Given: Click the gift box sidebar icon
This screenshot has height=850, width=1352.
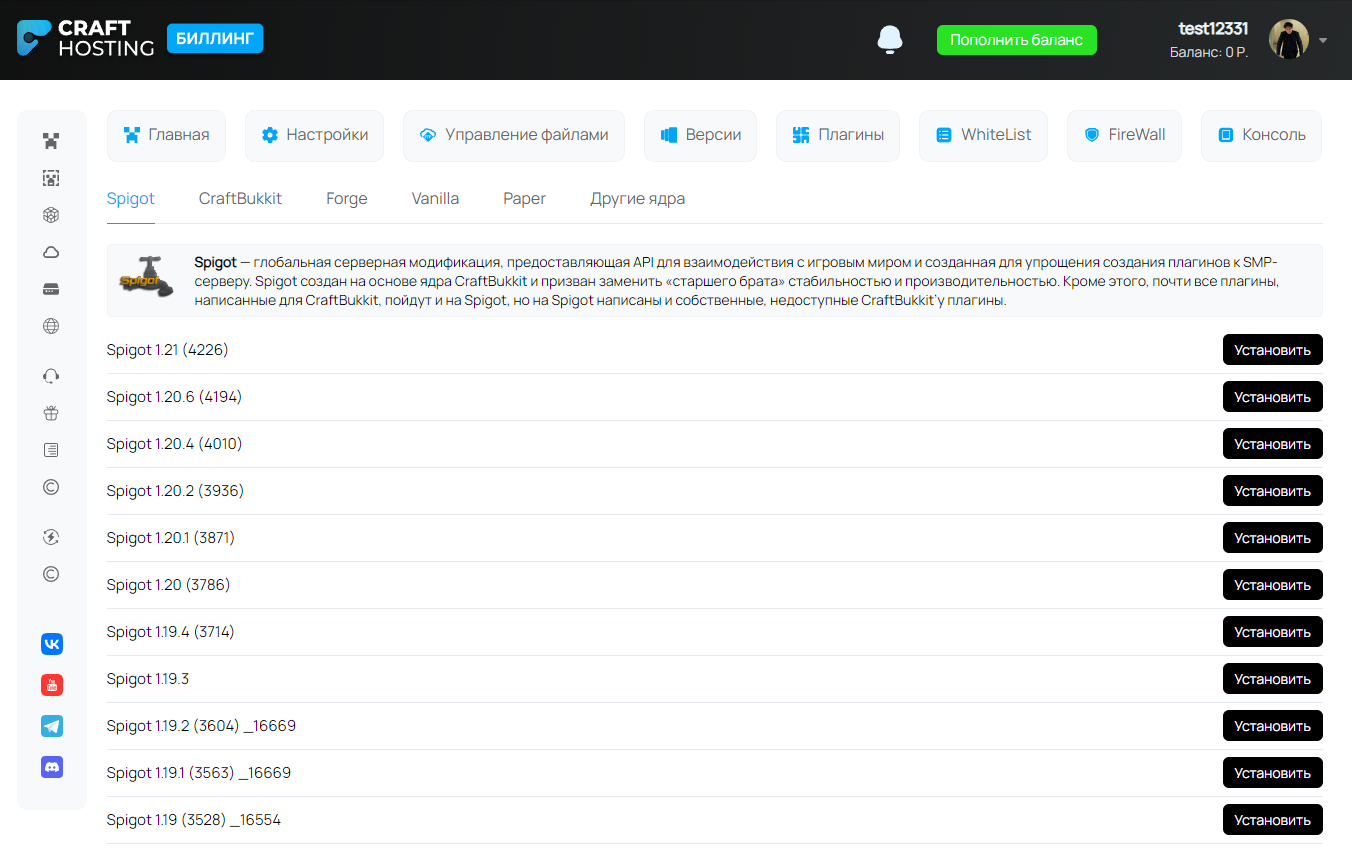Looking at the screenshot, I should 51,413.
